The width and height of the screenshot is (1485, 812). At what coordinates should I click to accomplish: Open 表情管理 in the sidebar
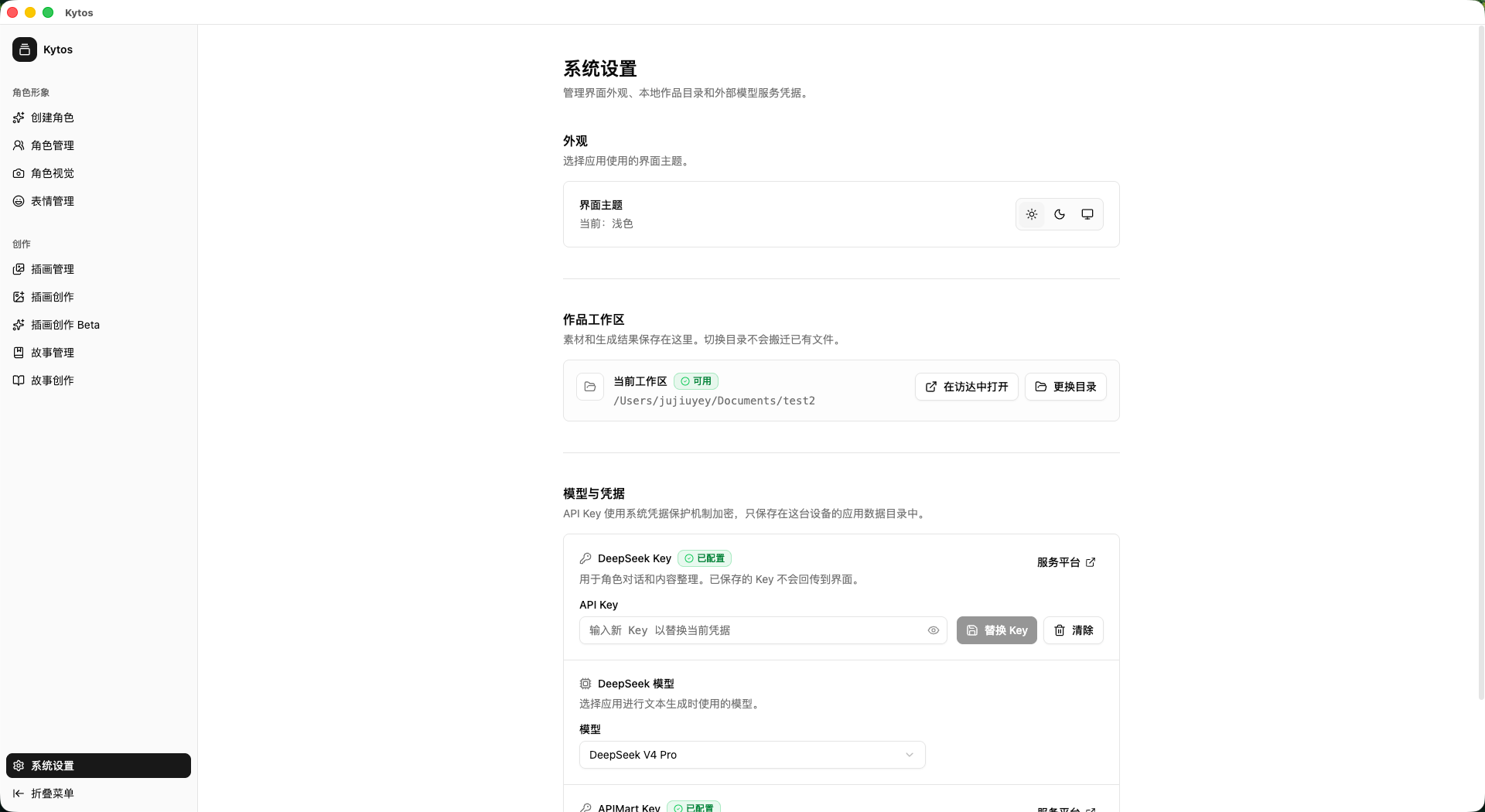coord(98,201)
